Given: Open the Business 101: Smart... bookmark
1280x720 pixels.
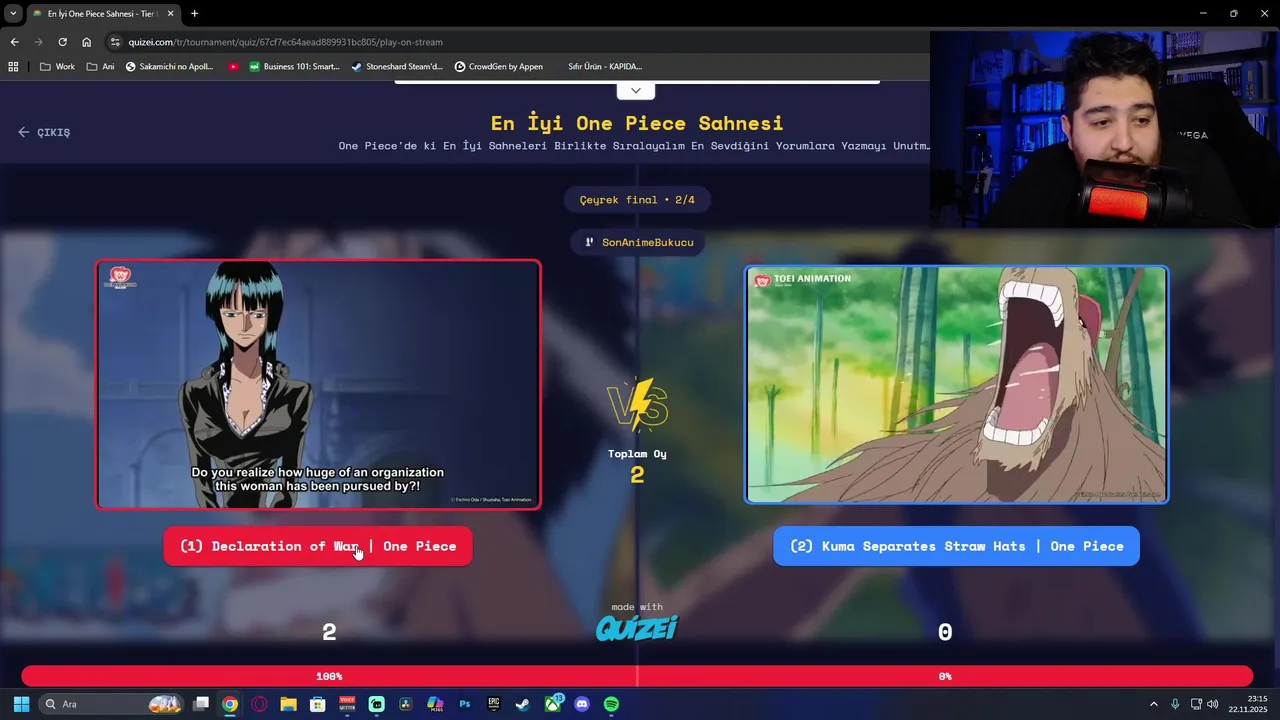Looking at the screenshot, I should [x=294, y=66].
